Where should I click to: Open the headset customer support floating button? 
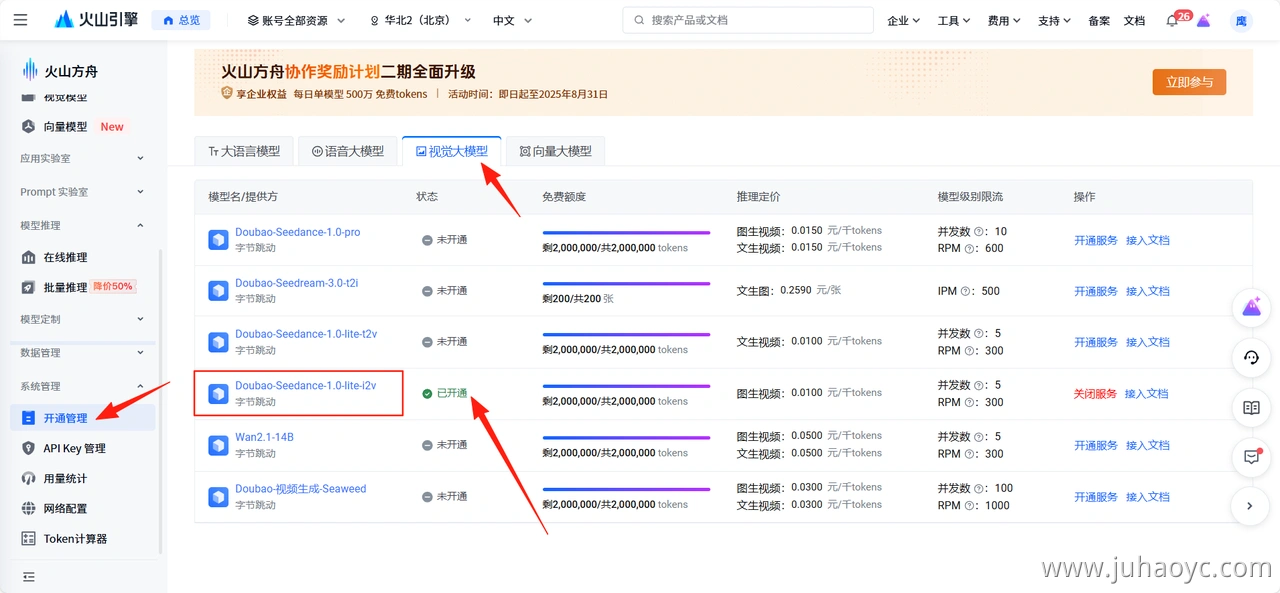[x=1251, y=357]
